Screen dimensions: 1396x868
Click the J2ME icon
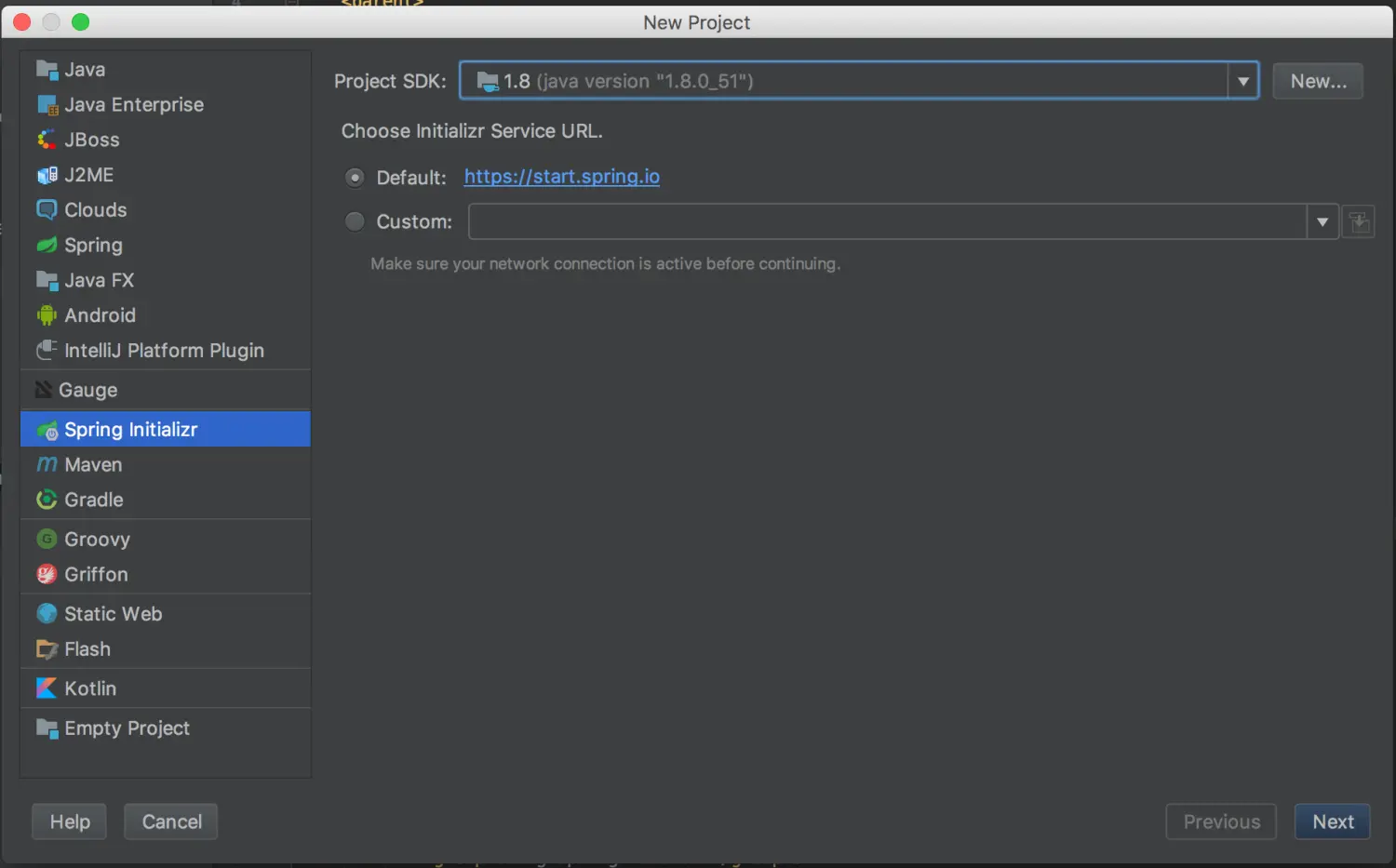tap(47, 175)
